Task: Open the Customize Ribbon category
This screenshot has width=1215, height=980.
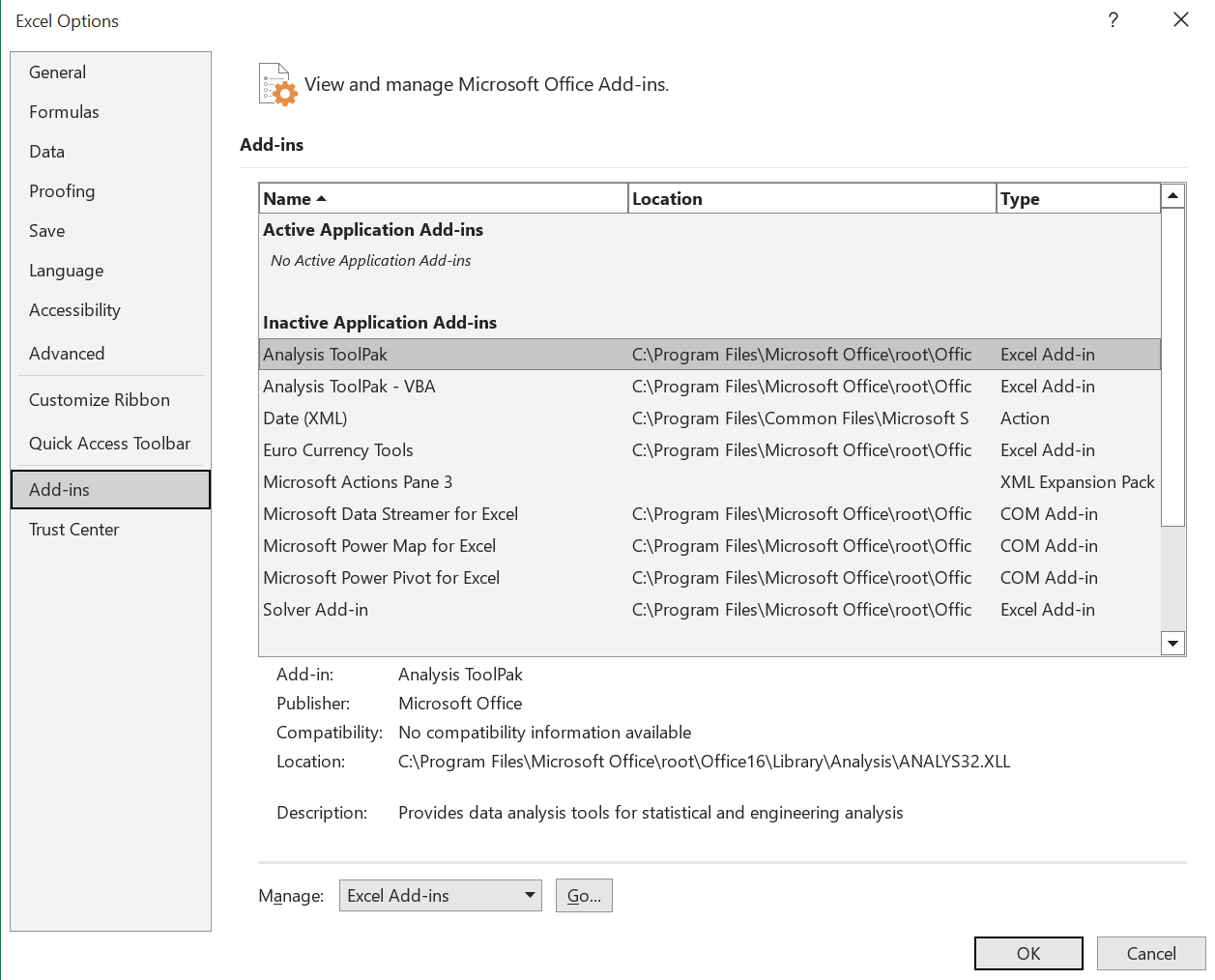Action: pos(110,400)
